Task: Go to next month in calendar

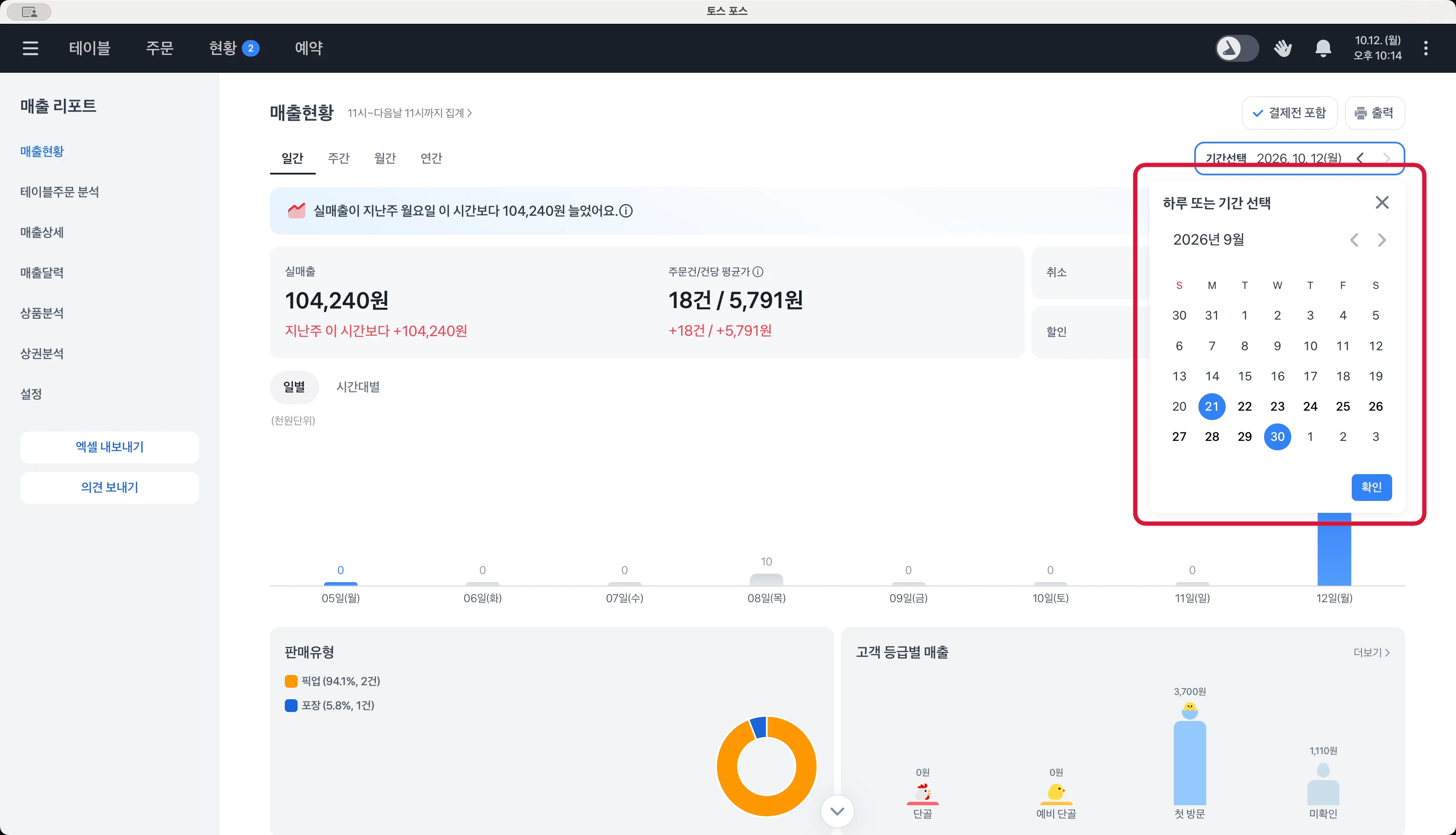Action: (1382, 240)
